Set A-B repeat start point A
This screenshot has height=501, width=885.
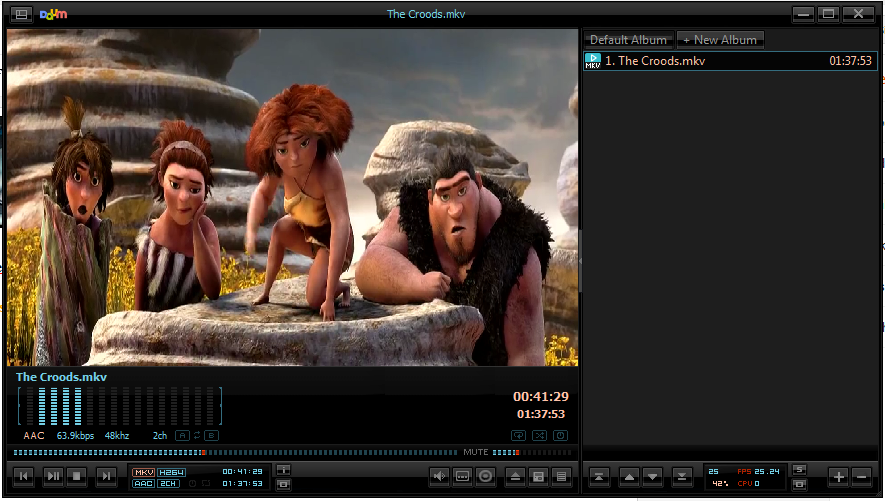182,436
